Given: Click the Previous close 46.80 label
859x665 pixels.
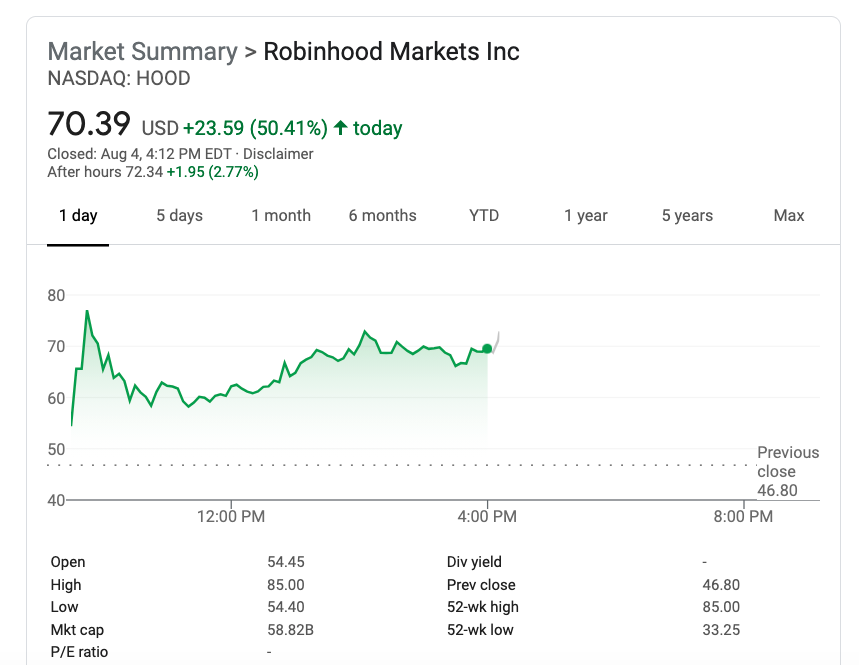Looking at the screenshot, I should pos(788,470).
